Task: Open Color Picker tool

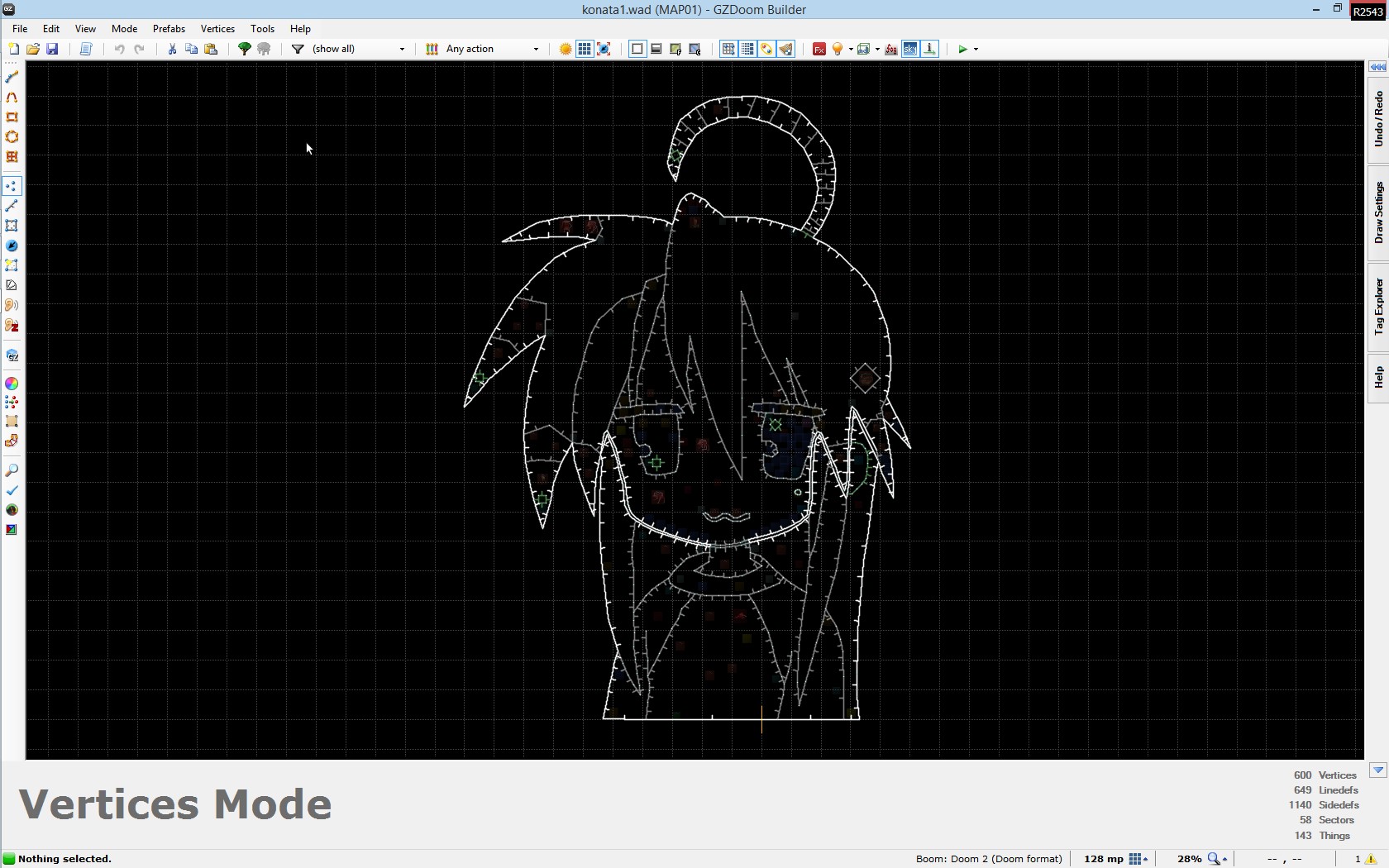Action: (12, 384)
